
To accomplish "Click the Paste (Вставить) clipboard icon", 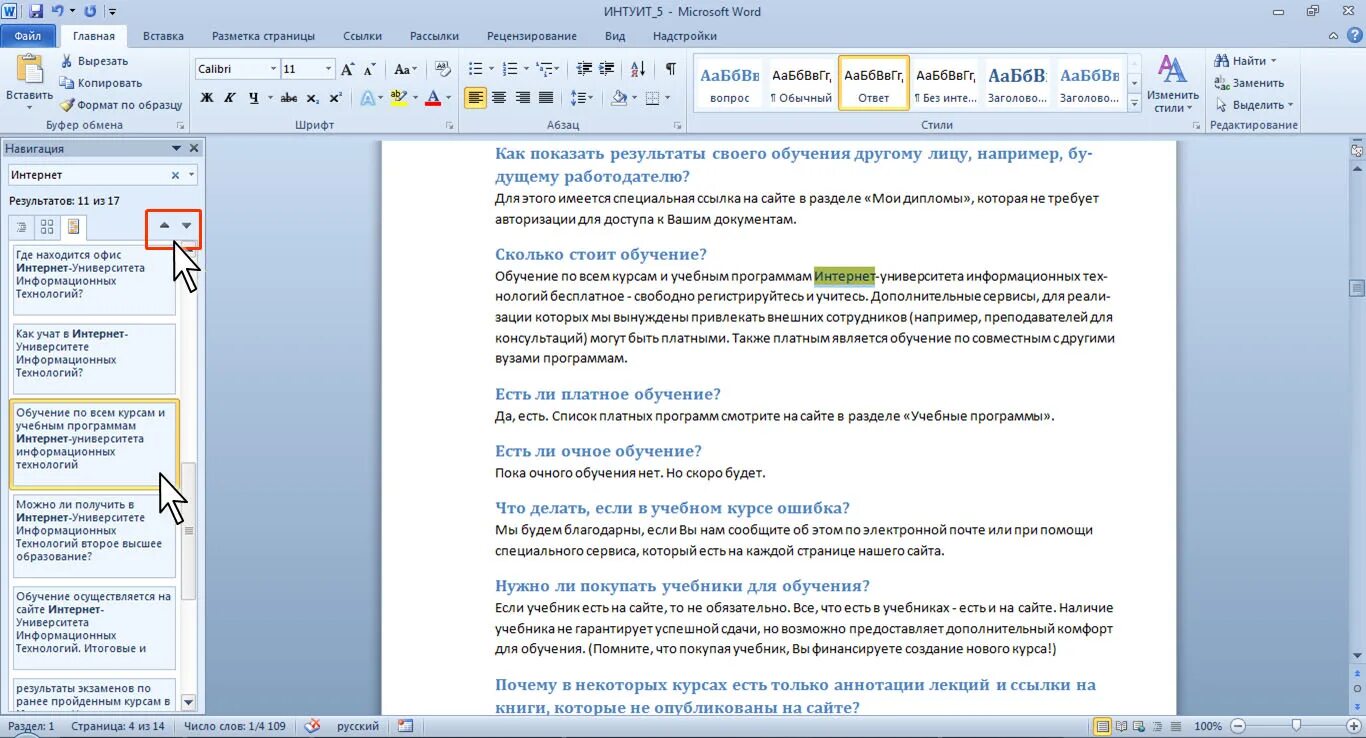I will click(29, 70).
